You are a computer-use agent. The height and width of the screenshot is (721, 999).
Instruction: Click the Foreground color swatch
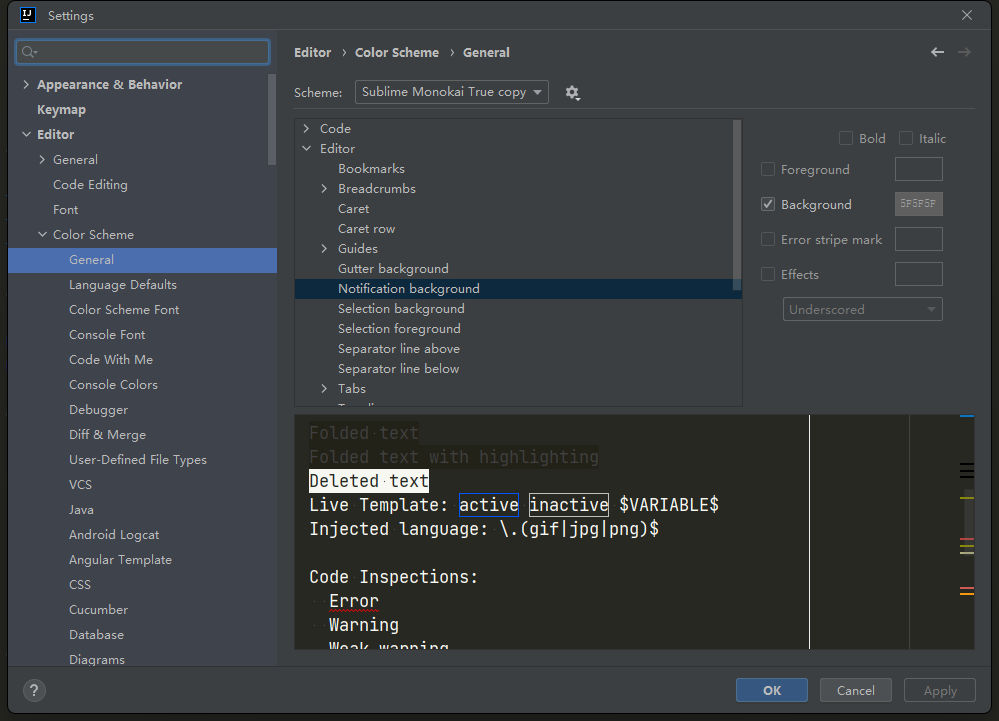(919, 169)
